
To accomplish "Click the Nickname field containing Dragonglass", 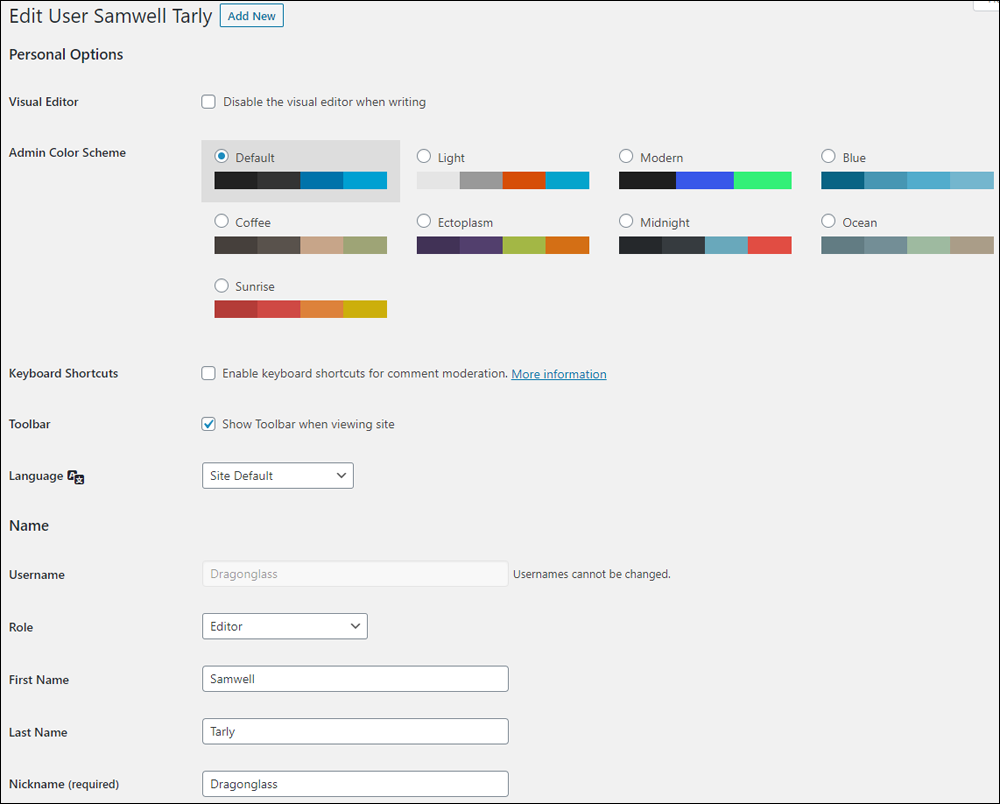I will (355, 784).
